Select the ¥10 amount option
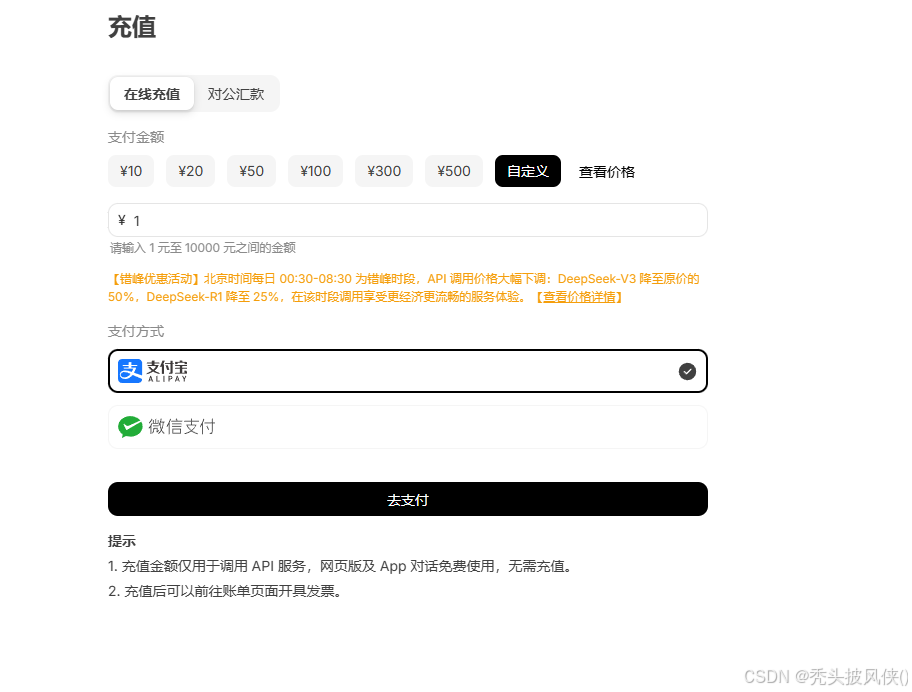 pyautogui.click(x=131, y=171)
